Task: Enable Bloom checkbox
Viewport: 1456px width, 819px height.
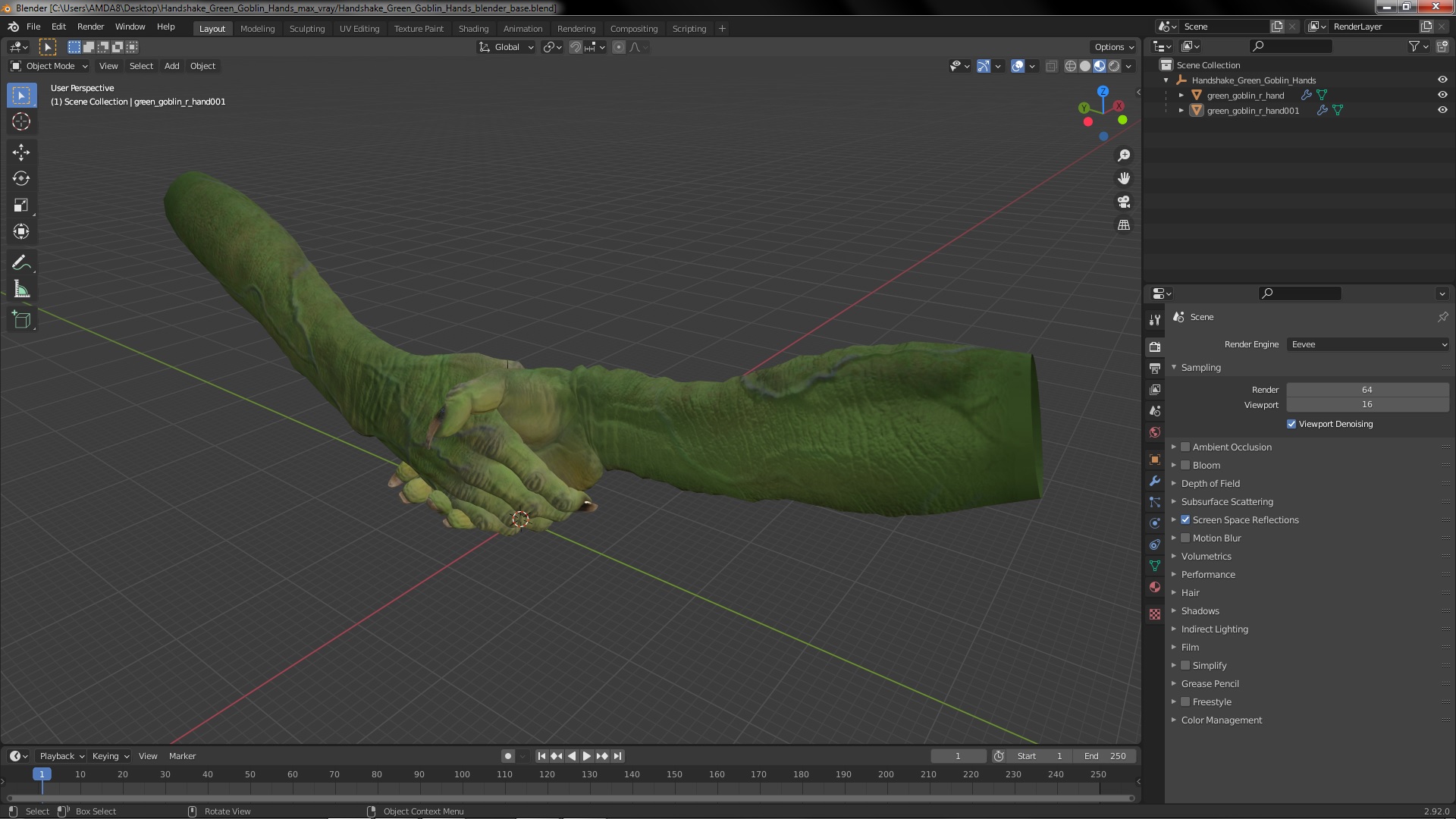Action: pyautogui.click(x=1185, y=465)
